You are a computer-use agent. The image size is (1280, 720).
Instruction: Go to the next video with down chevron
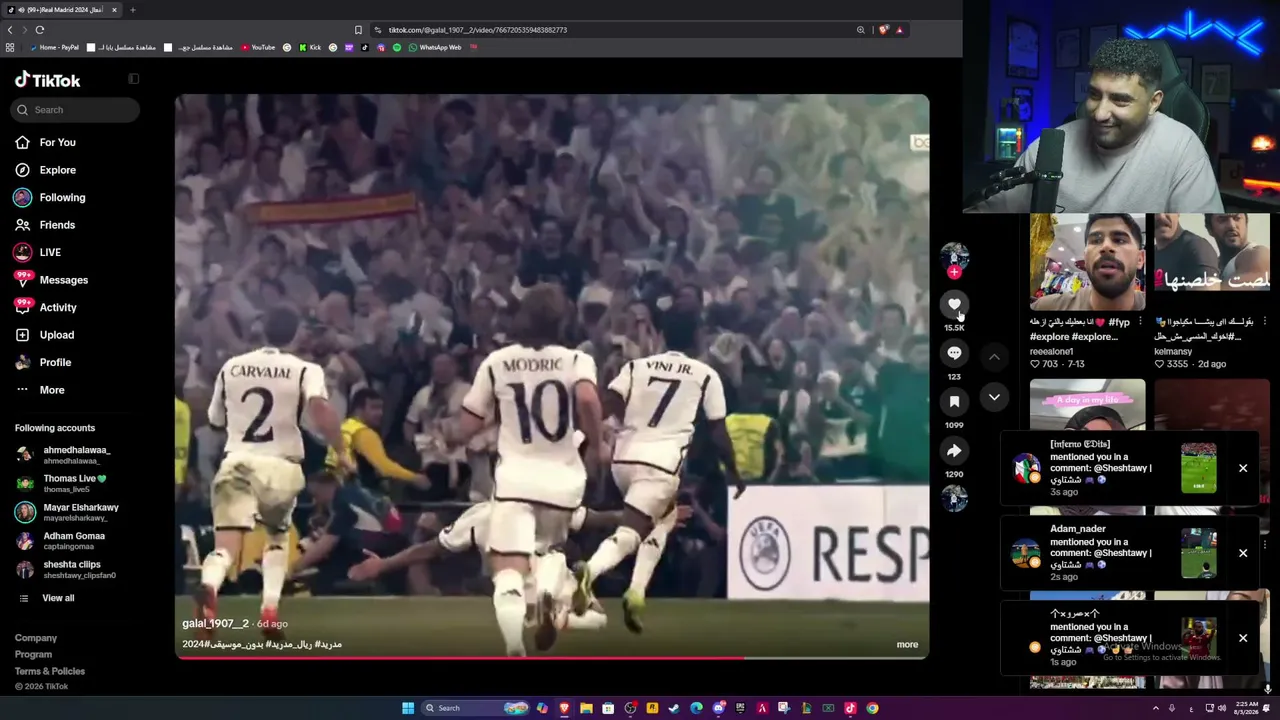coord(994,397)
